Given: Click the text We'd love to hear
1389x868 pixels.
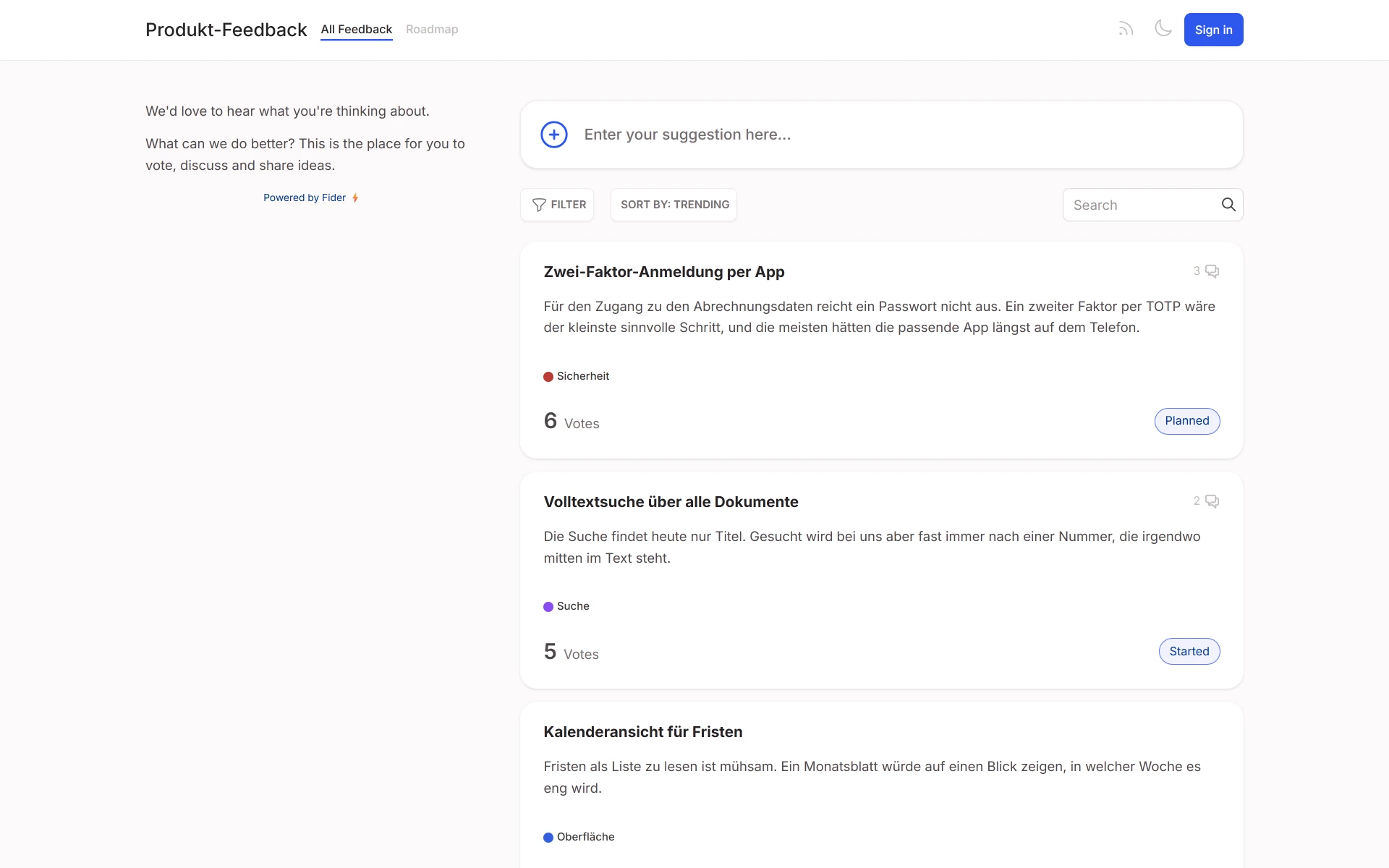Looking at the screenshot, I should pos(287,111).
